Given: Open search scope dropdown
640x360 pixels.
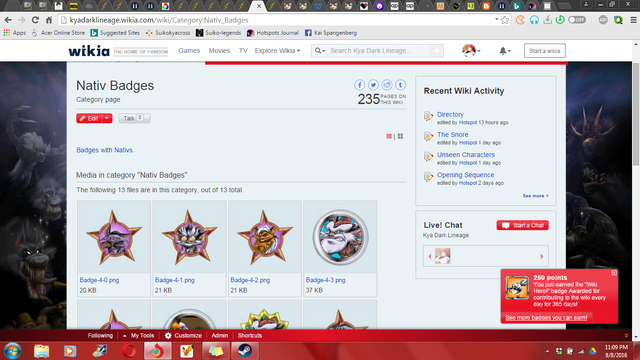Looking at the screenshot, I should tap(320, 51).
